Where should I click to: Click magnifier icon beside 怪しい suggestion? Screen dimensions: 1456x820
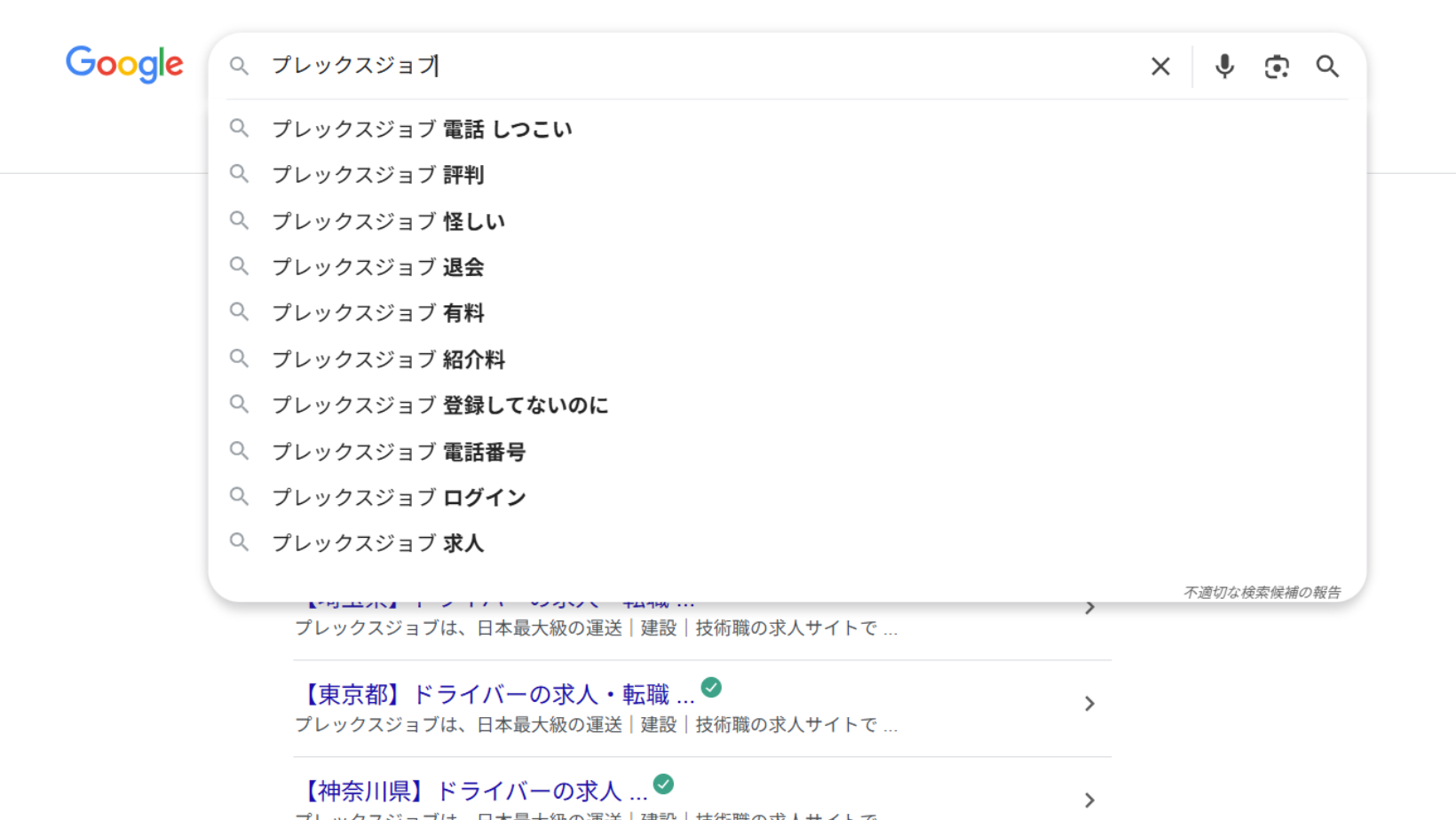point(239,220)
